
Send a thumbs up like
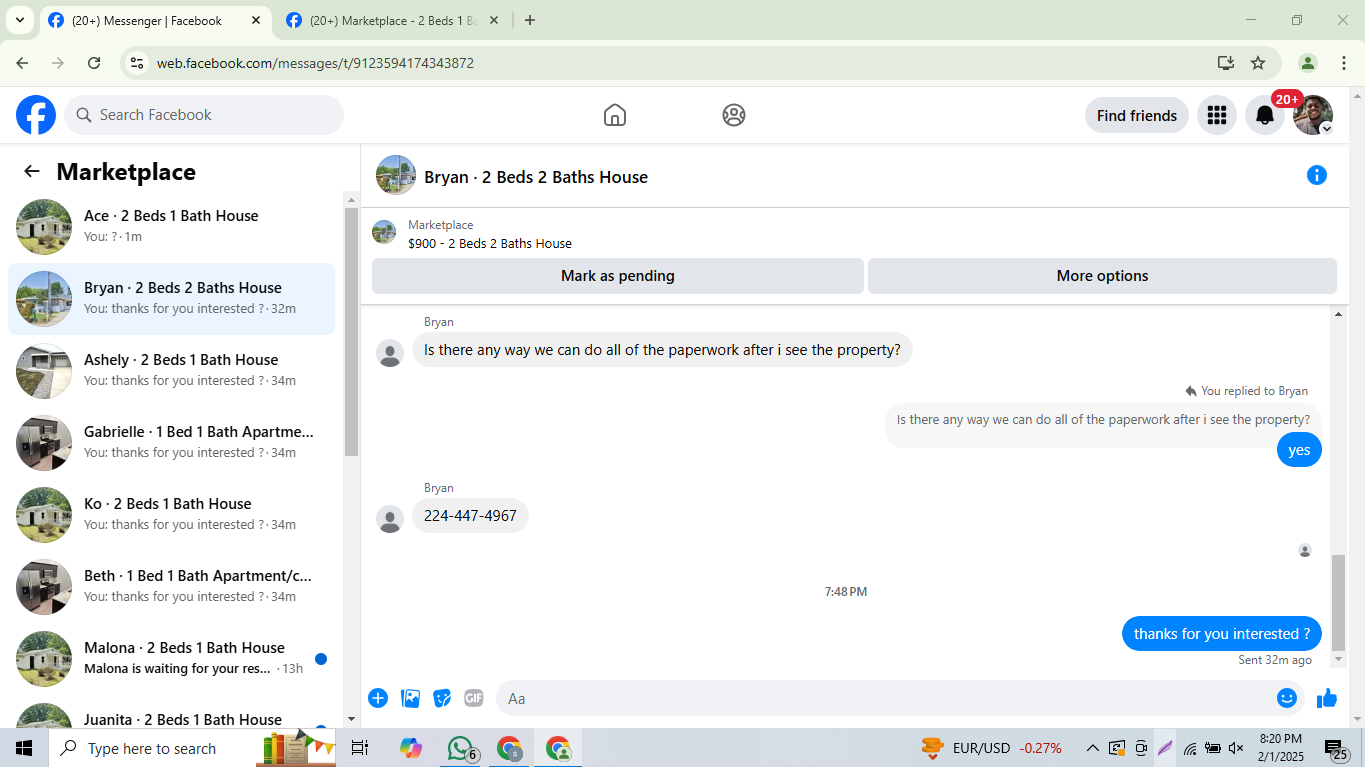(1327, 698)
